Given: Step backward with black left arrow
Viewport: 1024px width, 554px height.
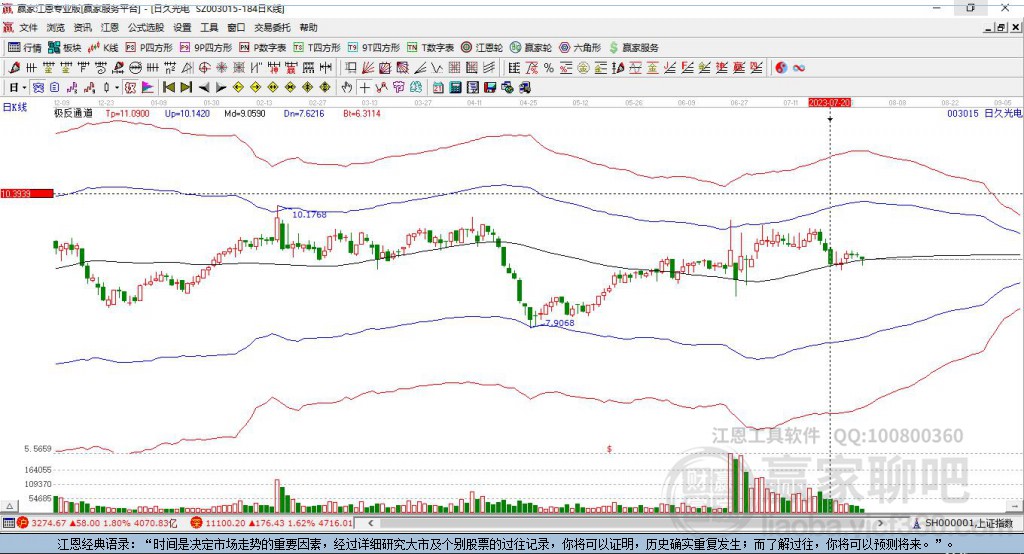Looking at the screenshot, I should point(204,88).
